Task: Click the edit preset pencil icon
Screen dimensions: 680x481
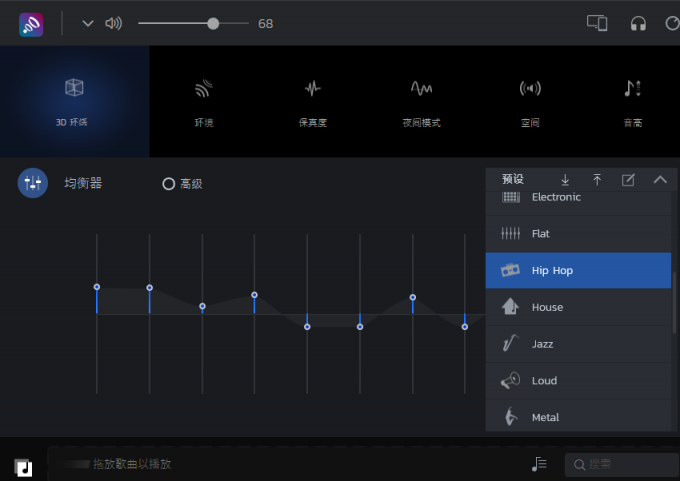Action: click(628, 180)
